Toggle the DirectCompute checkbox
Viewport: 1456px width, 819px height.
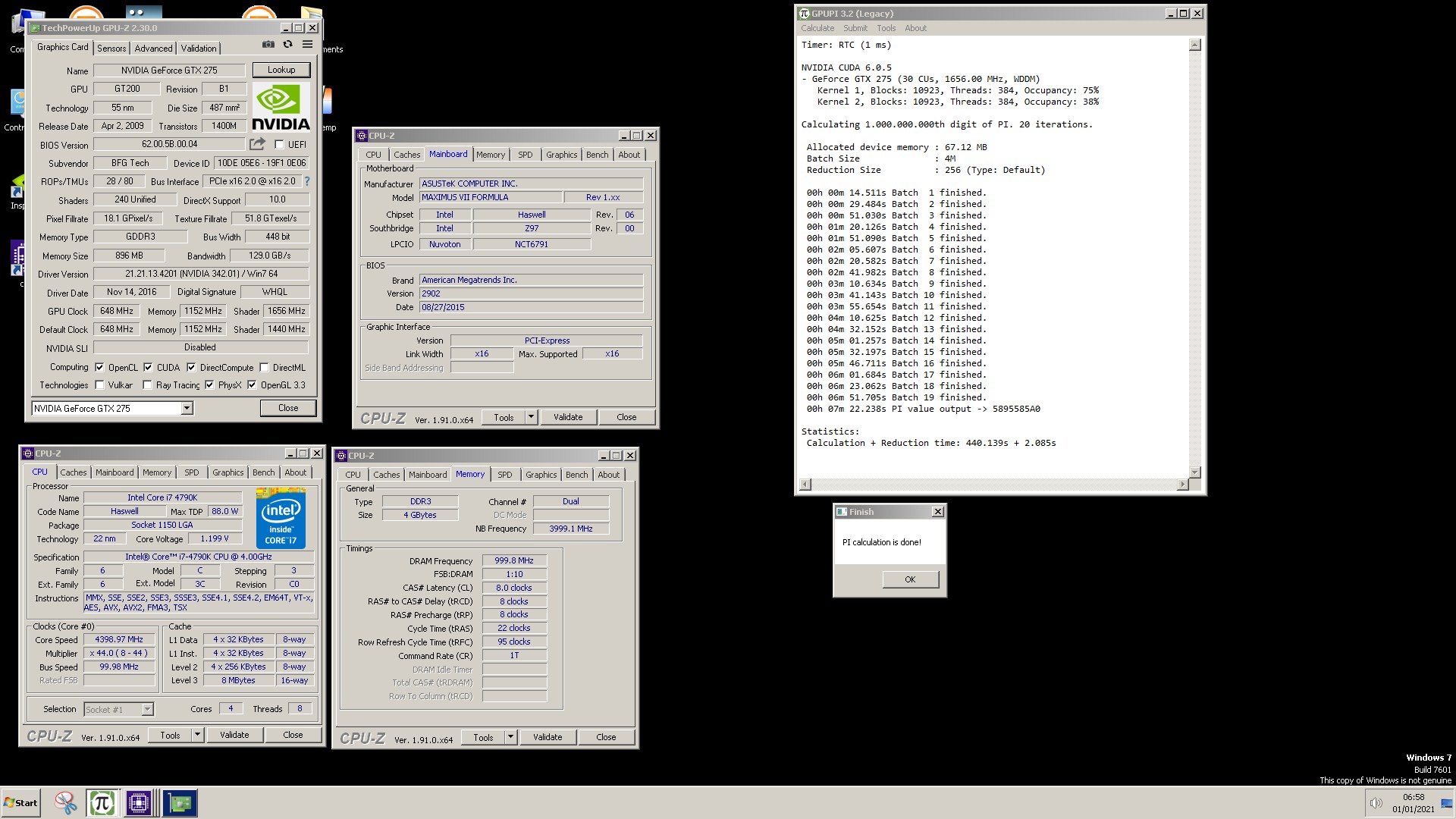coord(191,367)
